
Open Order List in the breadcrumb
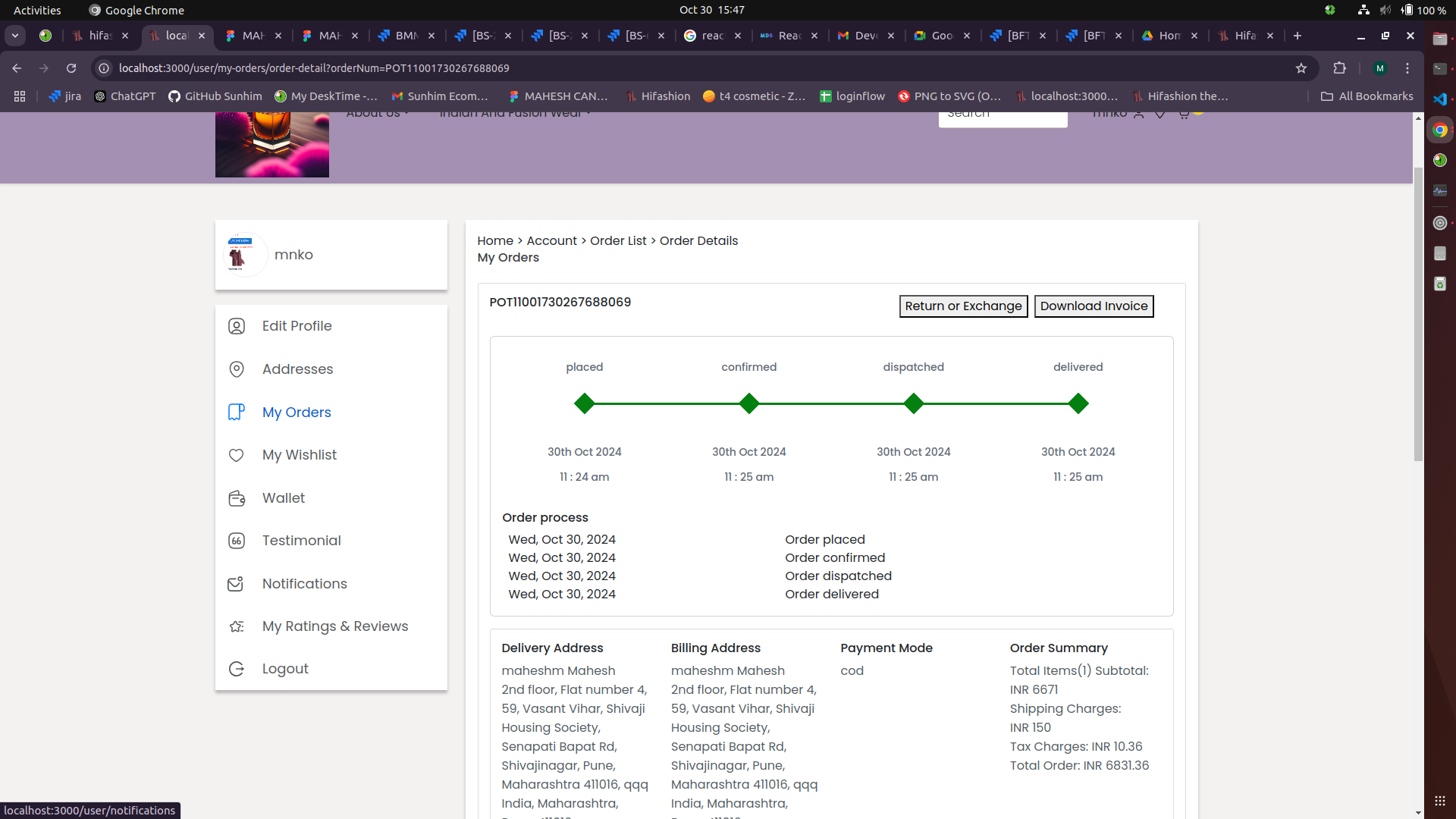(618, 240)
